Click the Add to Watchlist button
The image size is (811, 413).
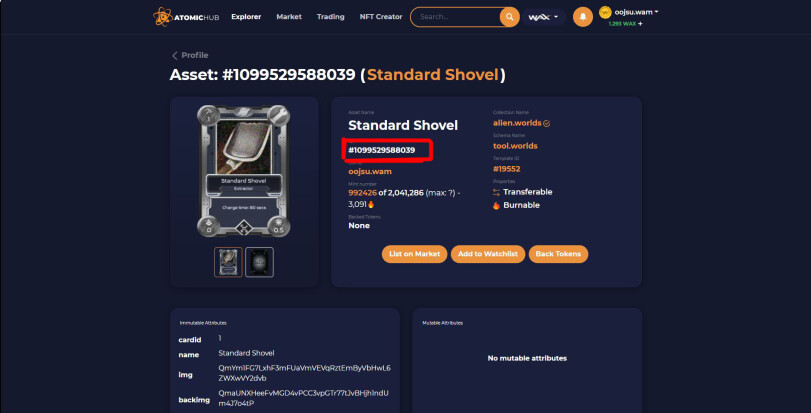[488, 254]
